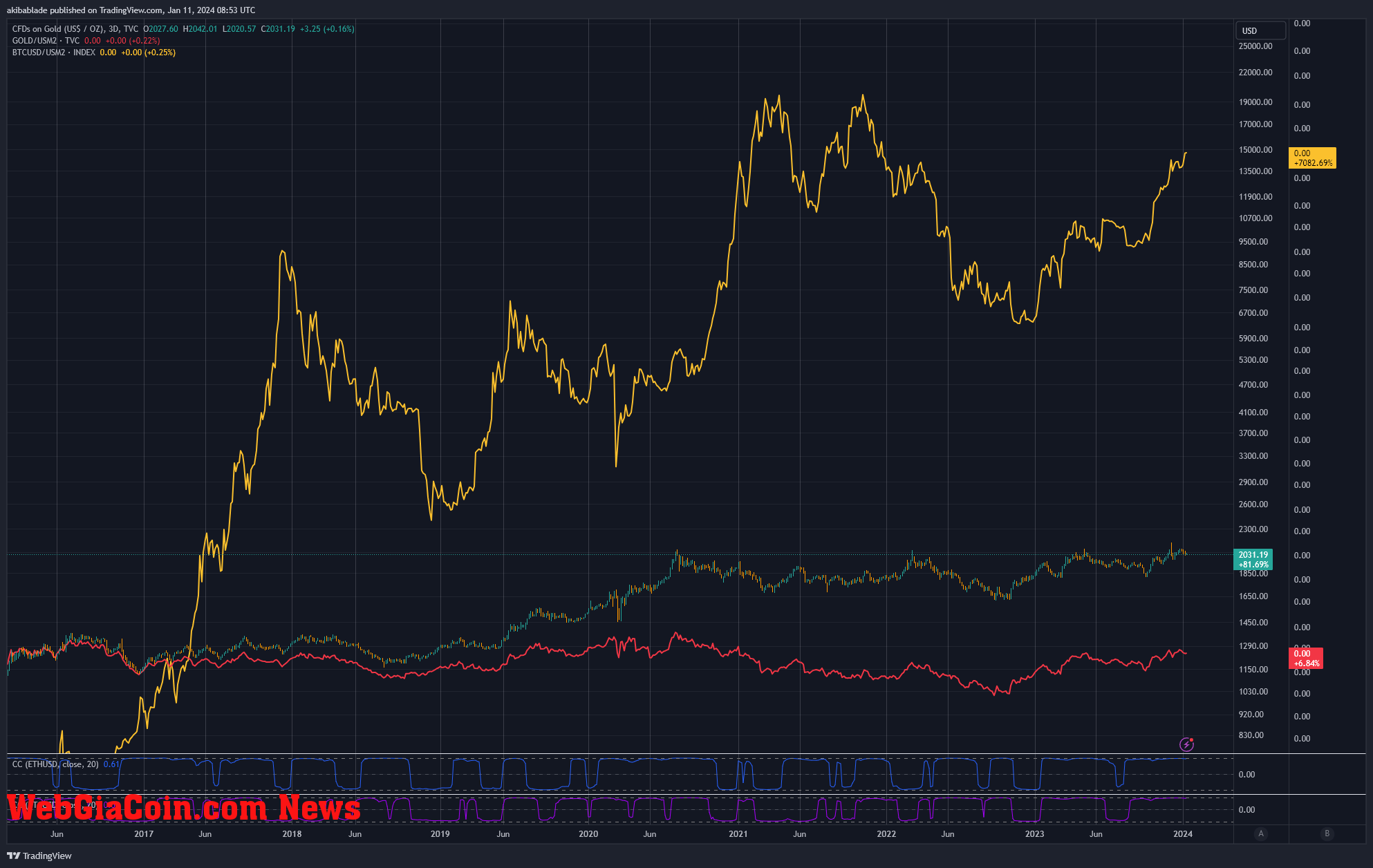Click the 9500.00 price axis label
Viewport: 1373px width, 868px height.
coord(1253,242)
